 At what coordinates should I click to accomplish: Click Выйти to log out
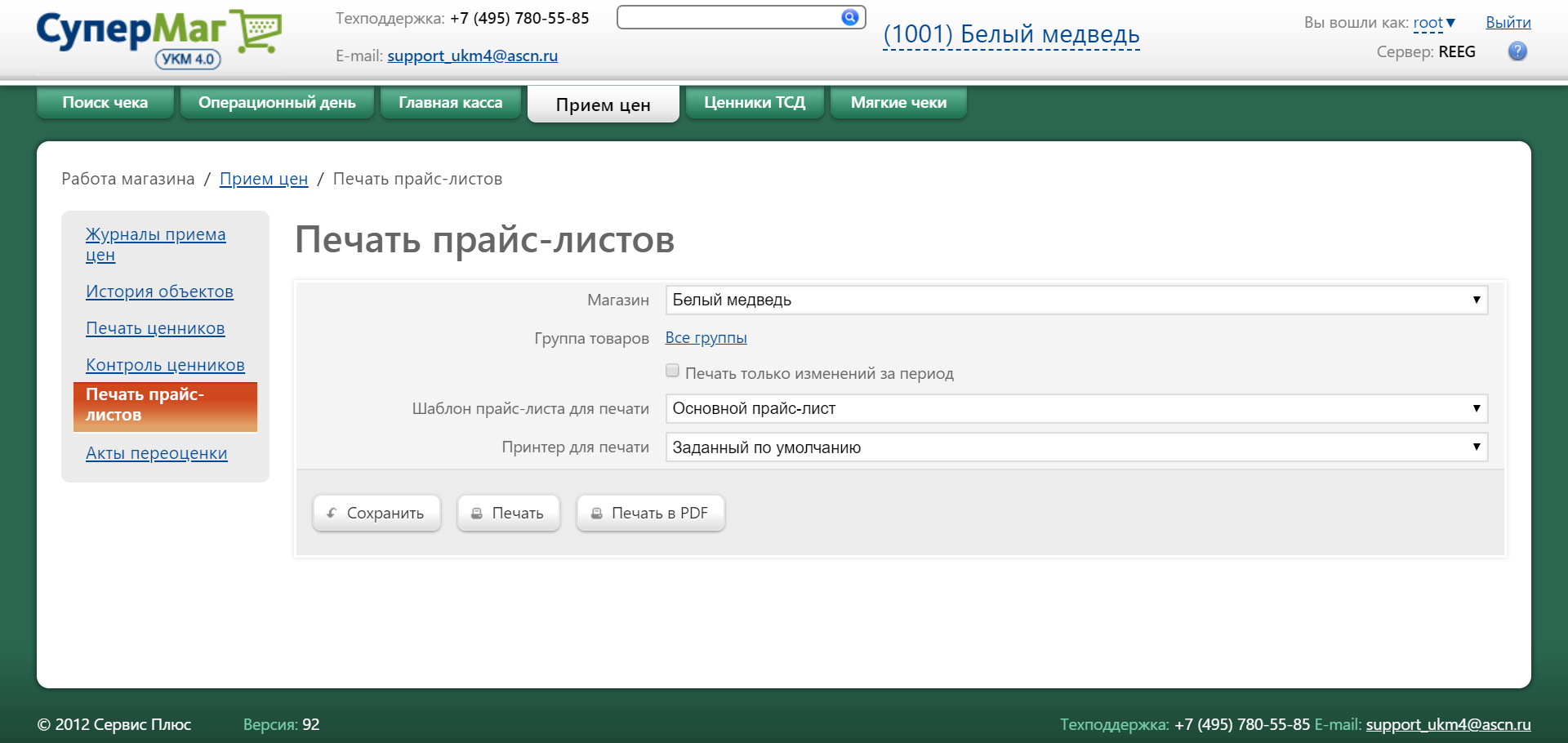pyautogui.click(x=1508, y=23)
